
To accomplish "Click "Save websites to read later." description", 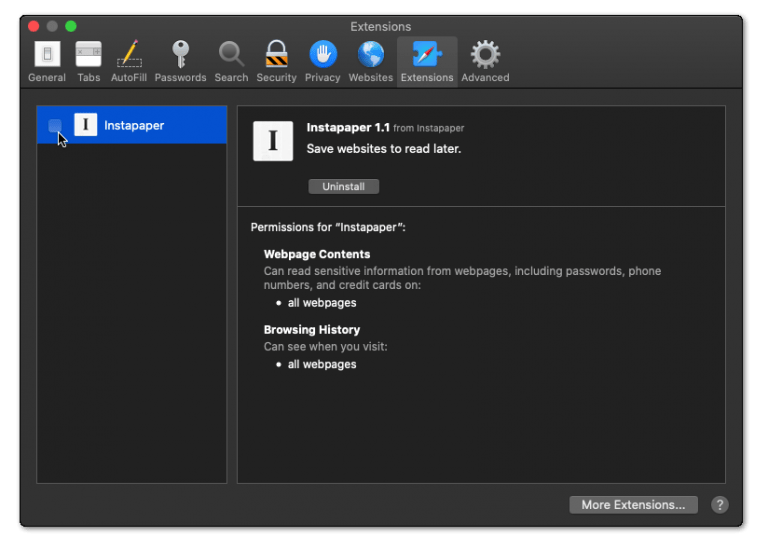I will point(384,149).
